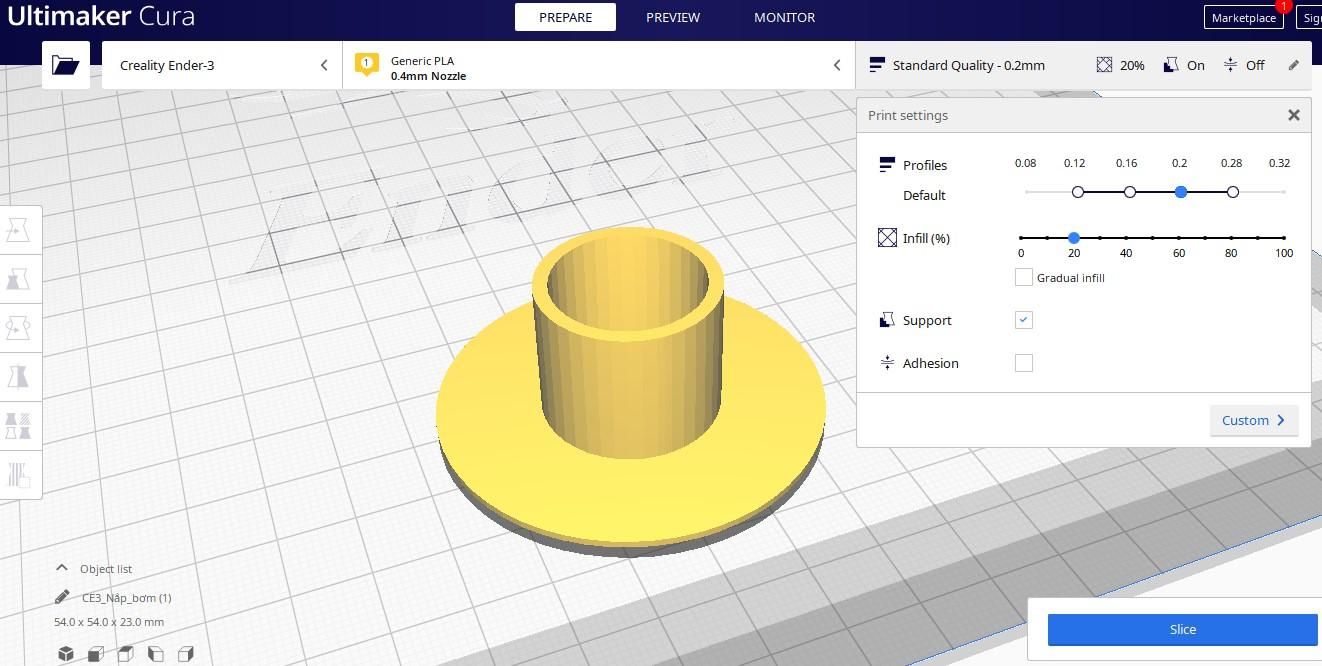1322x666 pixels.
Task: Switch to 3D perspective view cube
Action: (x=66, y=653)
